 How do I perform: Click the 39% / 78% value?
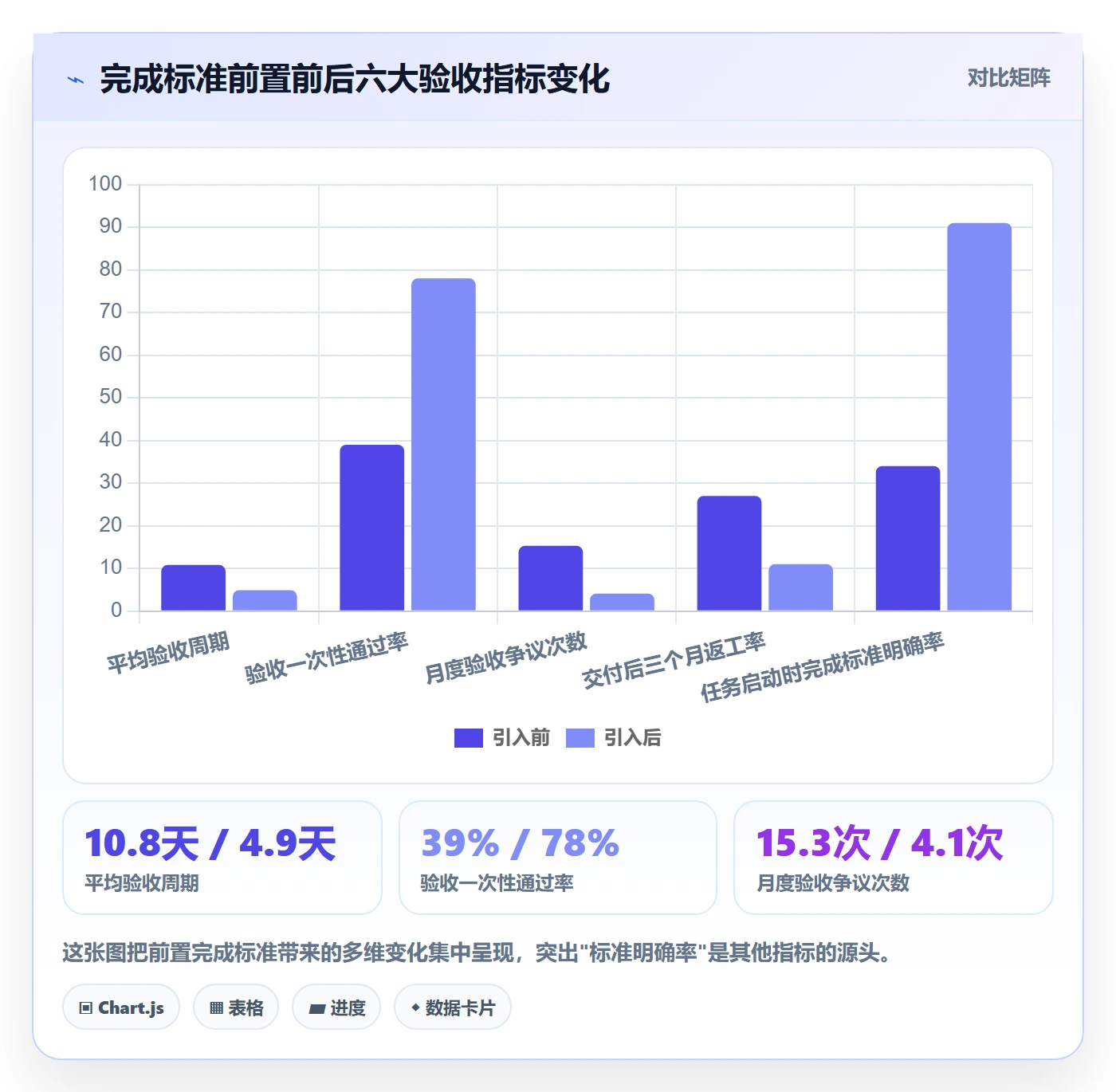coord(520,843)
